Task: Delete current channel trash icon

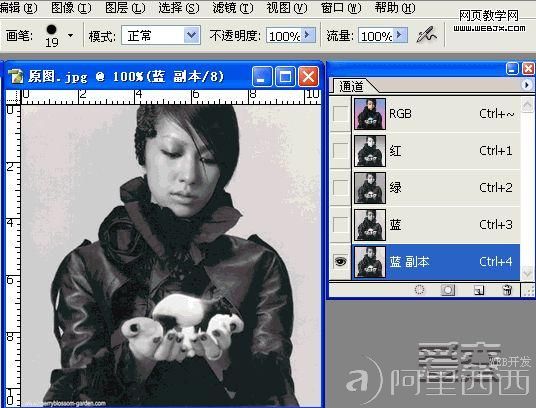Action: coord(507,290)
